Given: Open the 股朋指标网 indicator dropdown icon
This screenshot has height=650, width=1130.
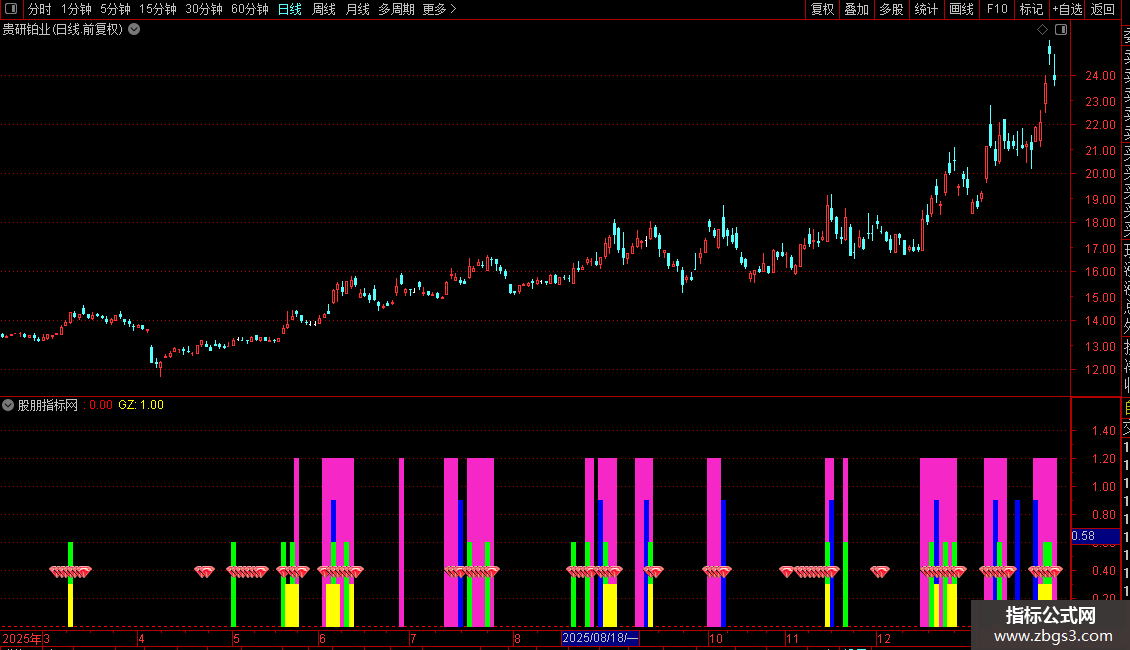Looking at the screenshot, I should coord(8,405).
